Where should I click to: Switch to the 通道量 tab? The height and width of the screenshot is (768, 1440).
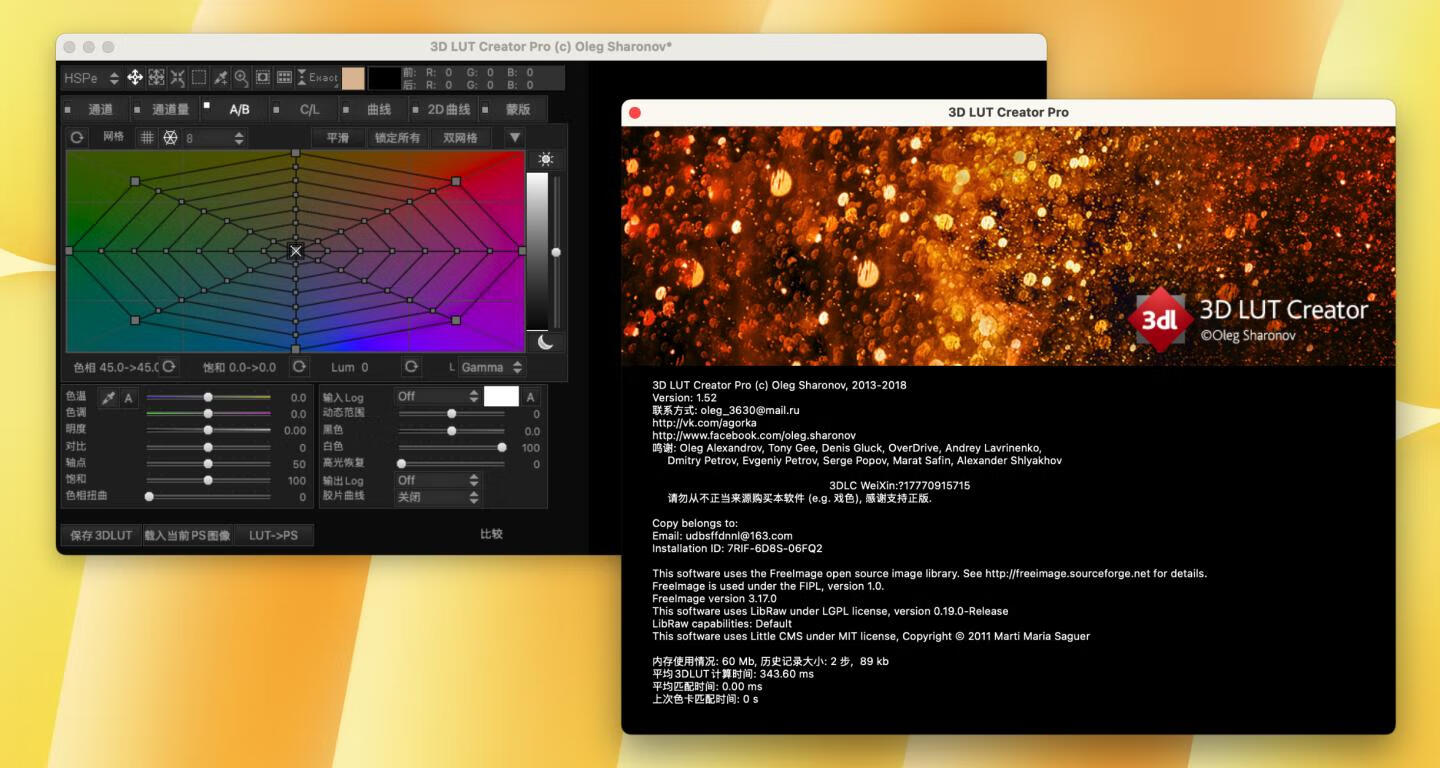pos(171,109)
